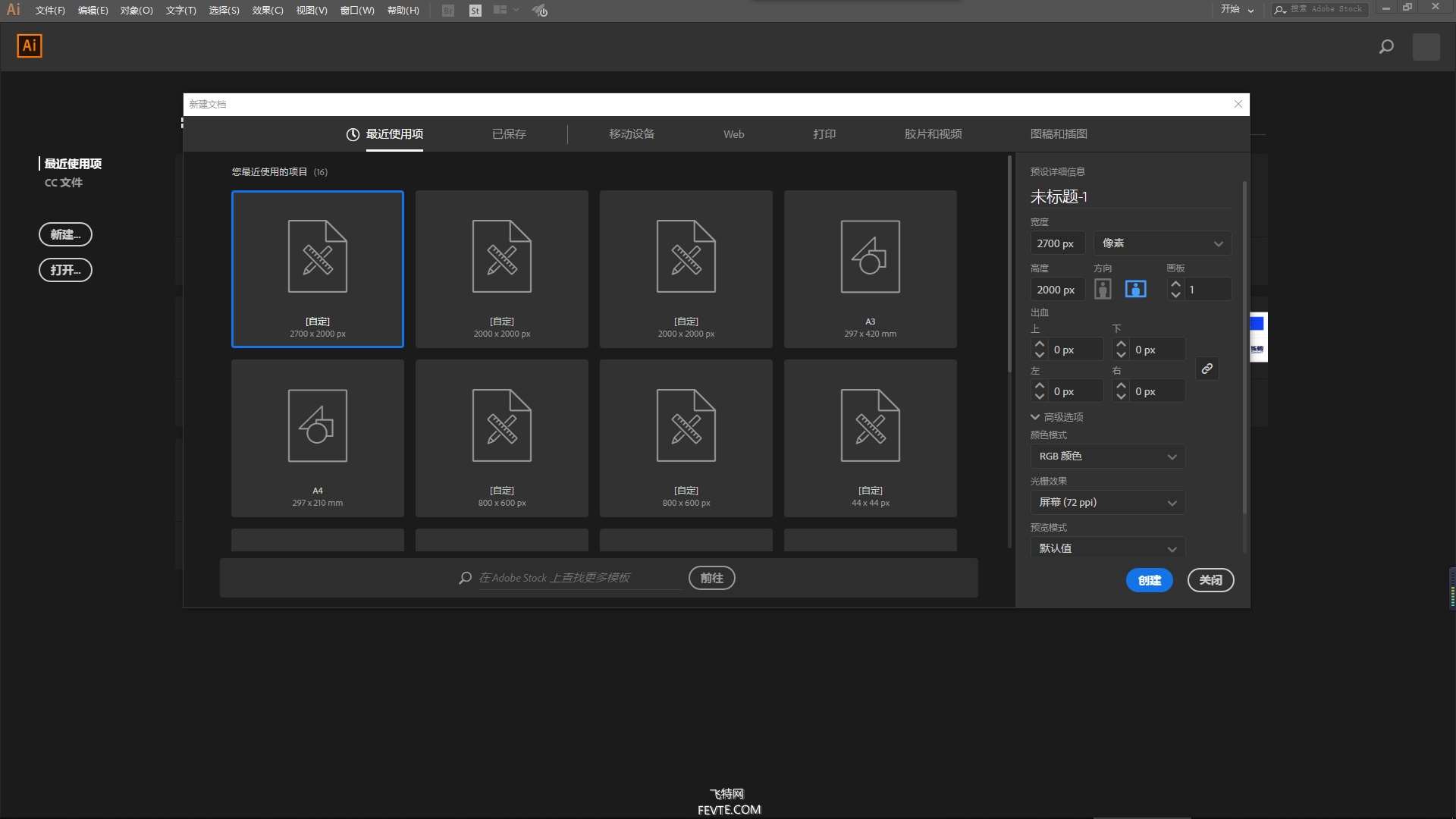Open the Adobe Stock St icon
Image resolution: width=1456 pixels, height=819 pixels.
point(475,11)
